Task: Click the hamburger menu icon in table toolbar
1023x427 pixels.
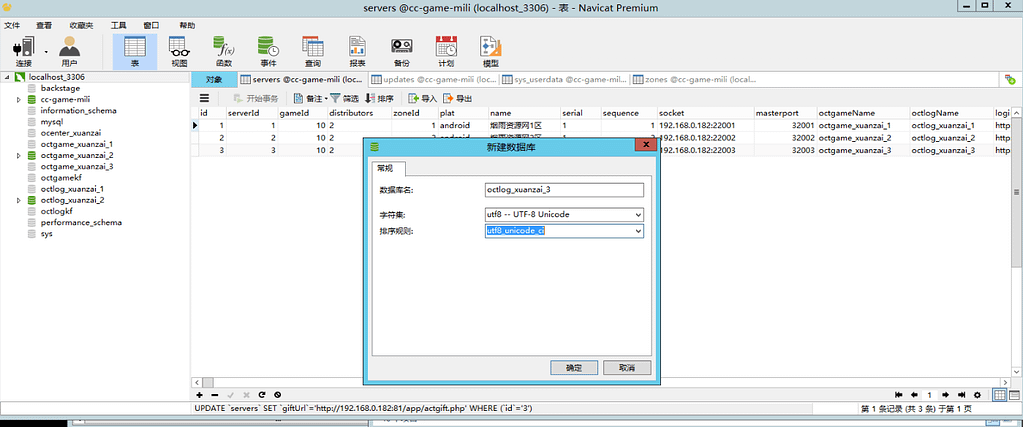Action: point(204,99)
